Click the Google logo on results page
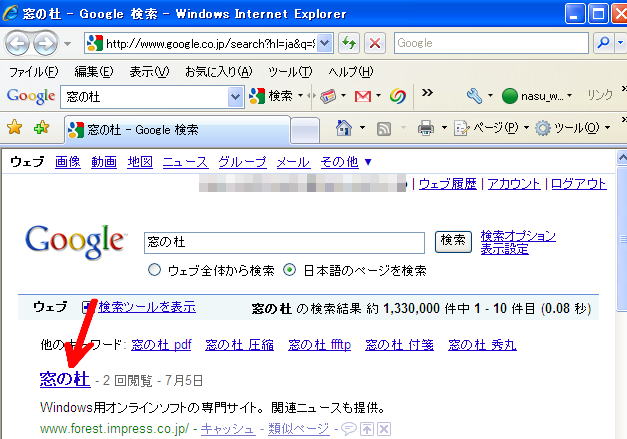Screen dimensions: 627x439 coord(76,241)
